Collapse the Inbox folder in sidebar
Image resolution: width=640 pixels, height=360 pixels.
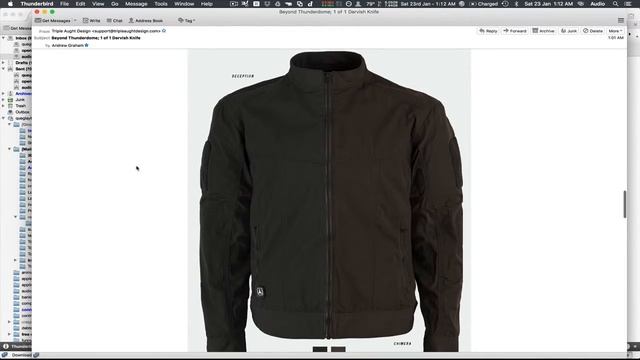(4, 38)
